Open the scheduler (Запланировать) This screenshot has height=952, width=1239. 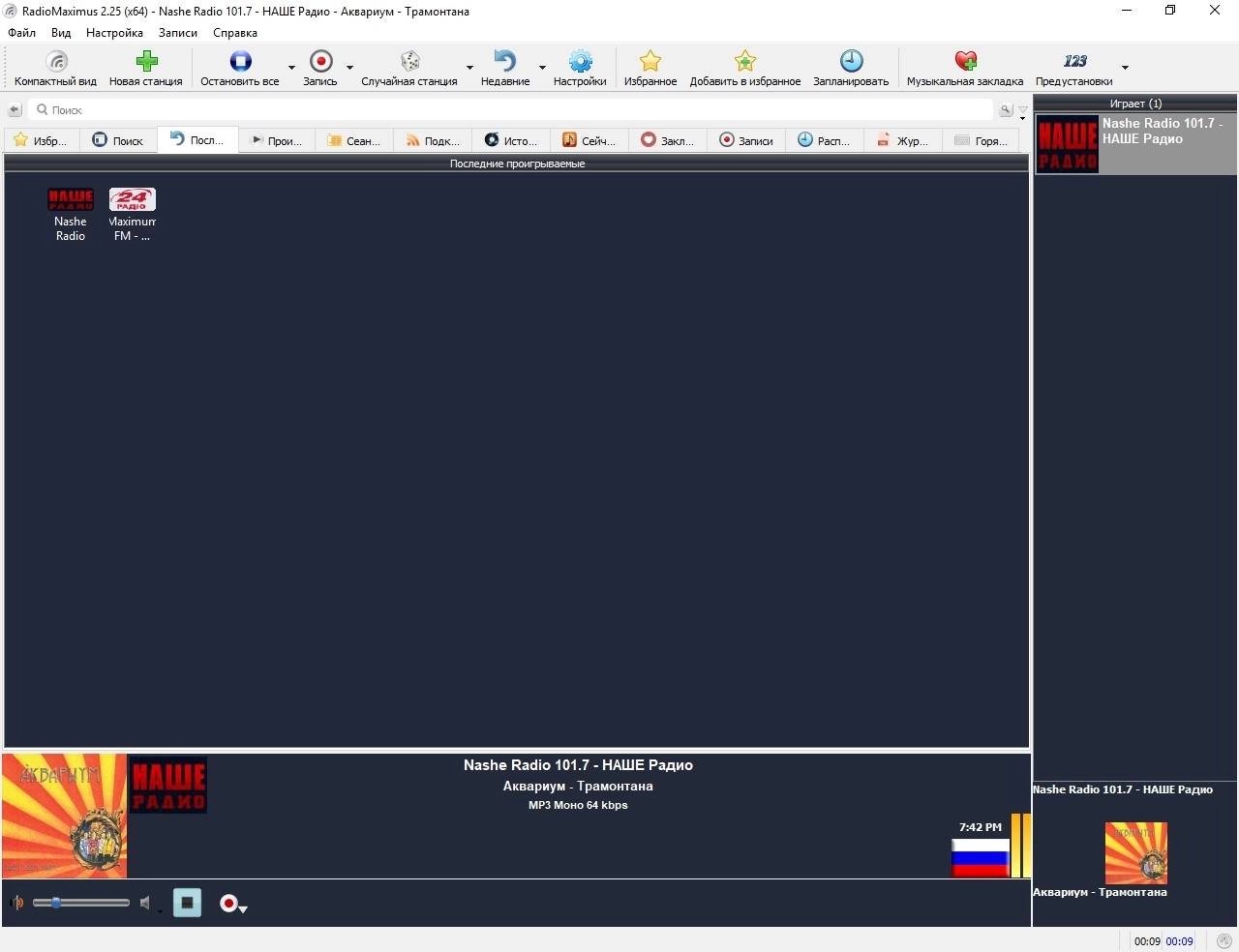851,69
